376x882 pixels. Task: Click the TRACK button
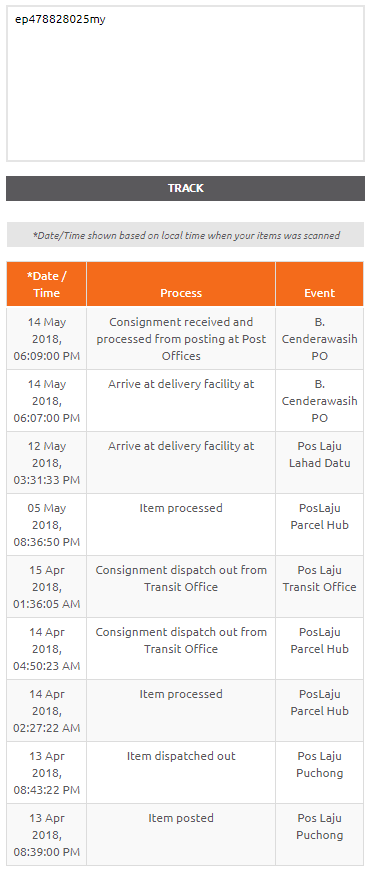tap(185, 188)
